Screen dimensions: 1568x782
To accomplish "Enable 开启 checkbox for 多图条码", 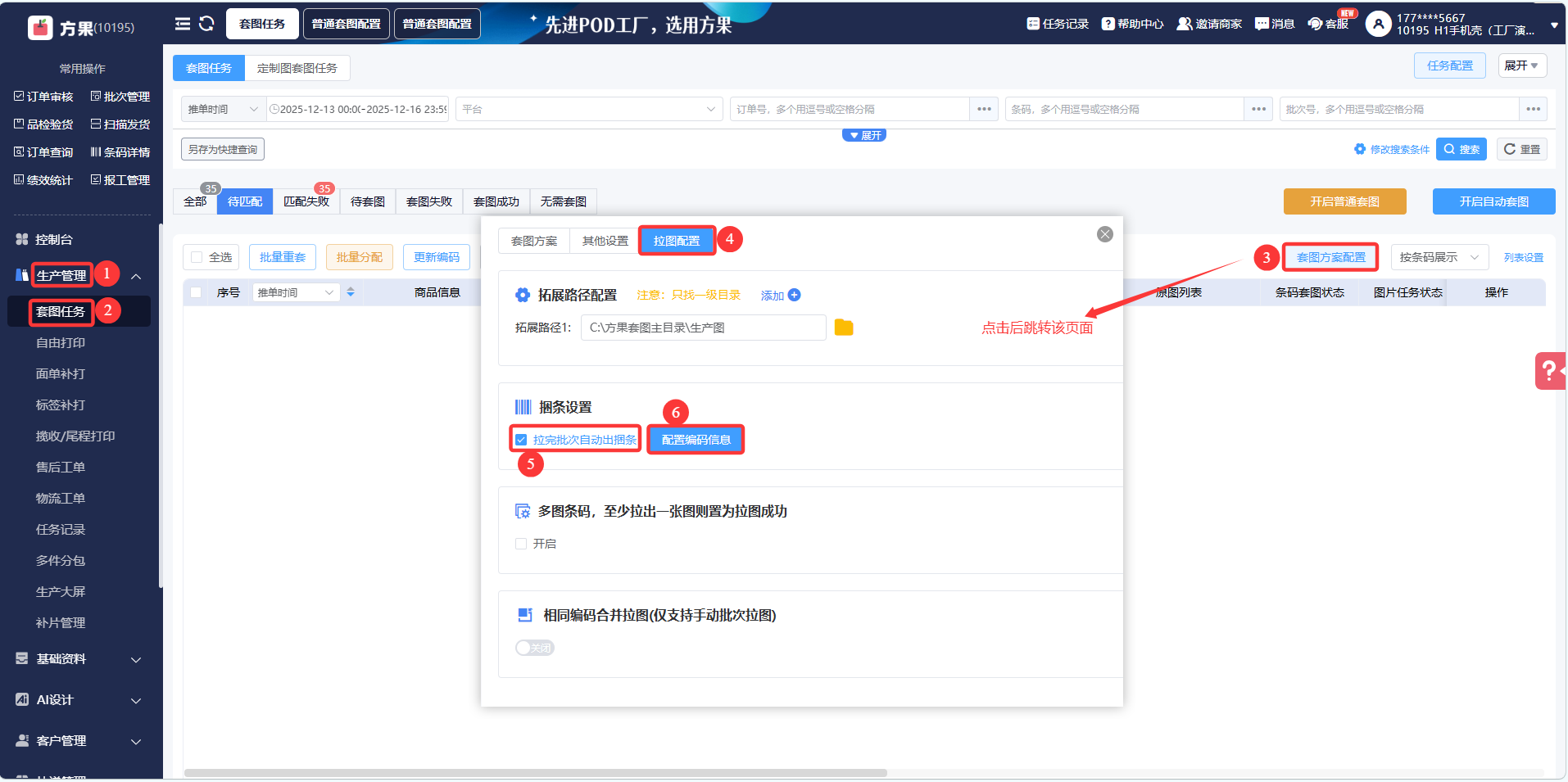I will [x=521, y=544].
